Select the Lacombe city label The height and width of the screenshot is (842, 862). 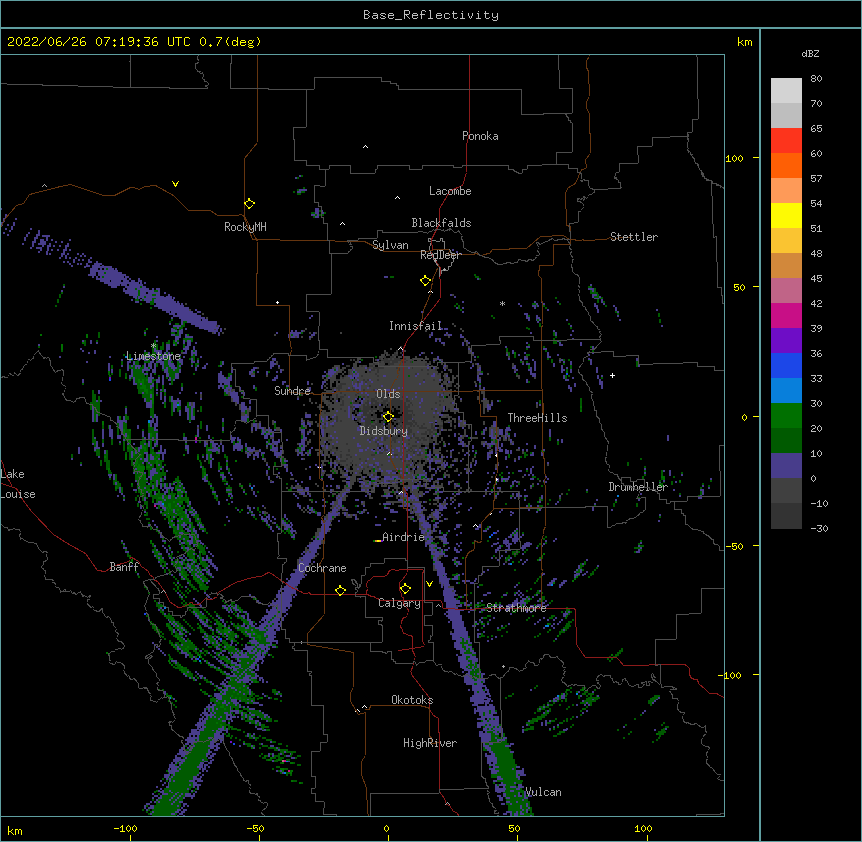pos(450,191)
